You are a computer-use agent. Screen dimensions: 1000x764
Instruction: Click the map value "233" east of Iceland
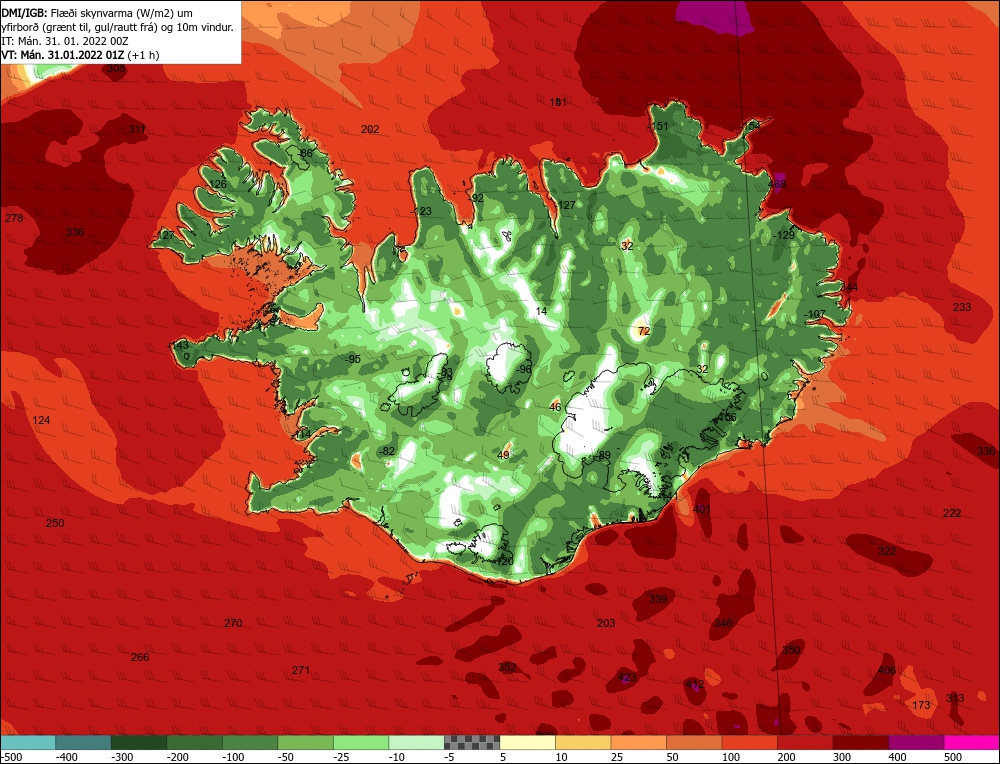coord(962,307)
